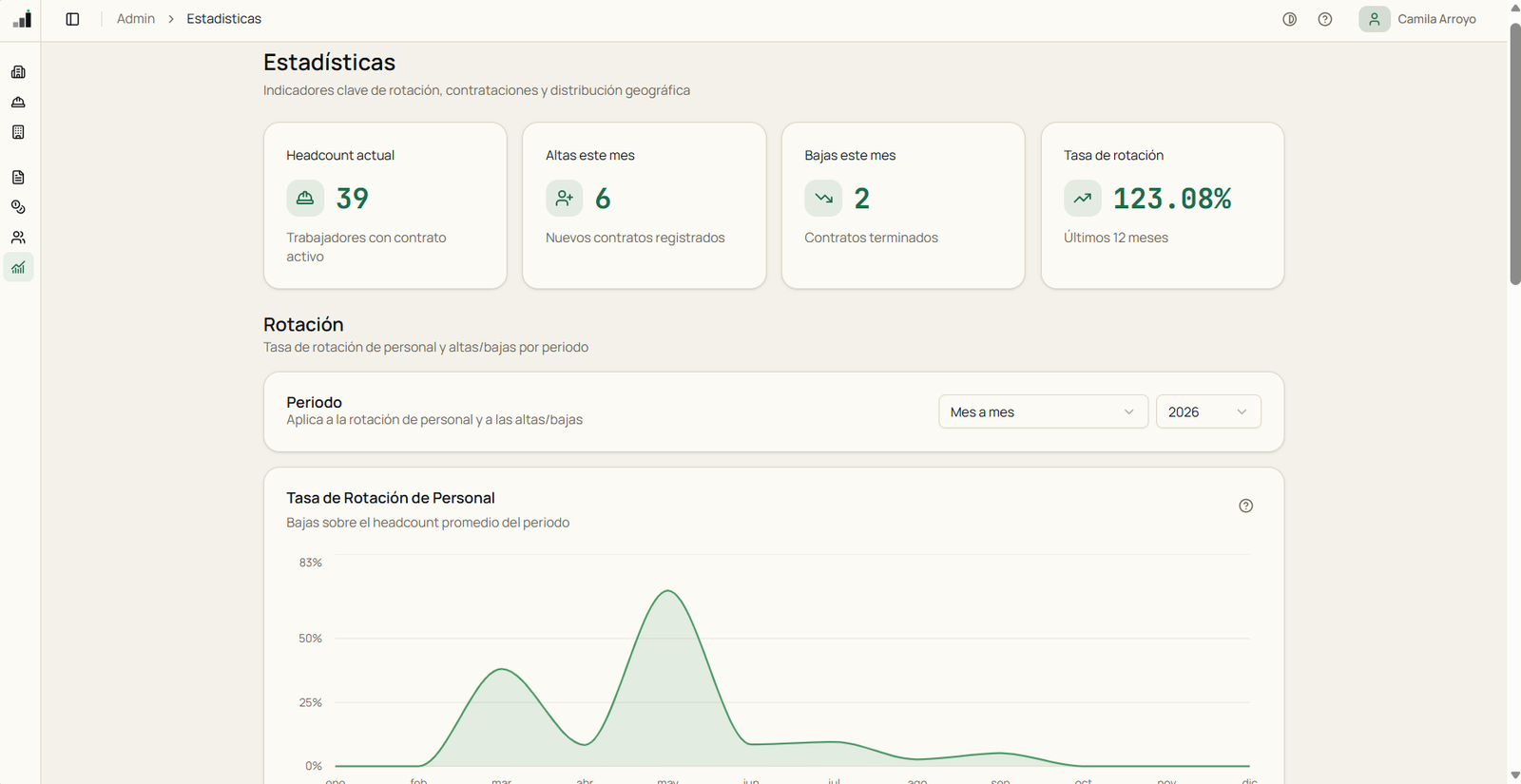Click the hard hat icon in Headcount card

click(x=305, y=198)
